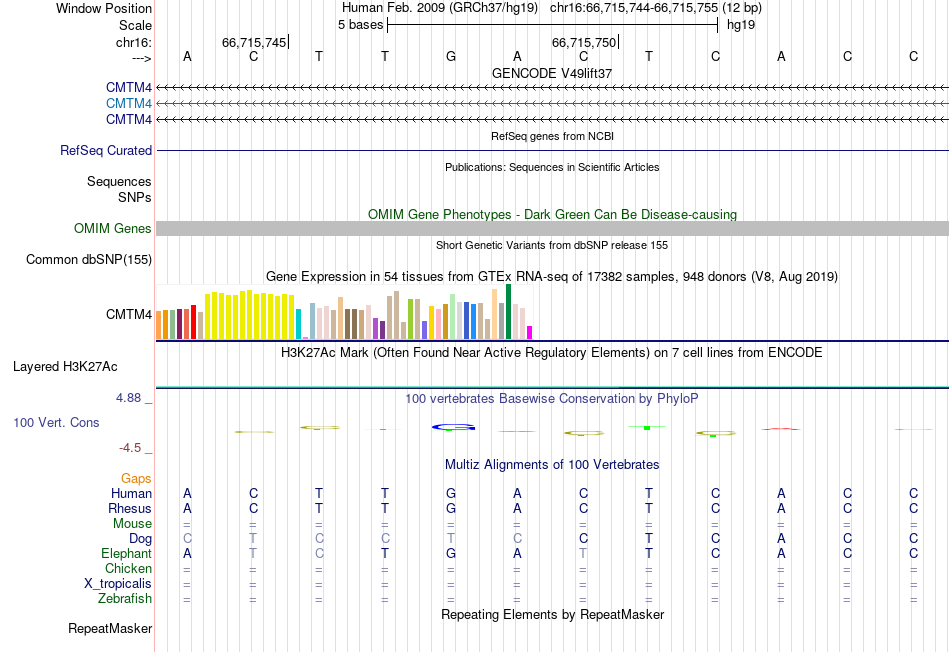Select the Zebrafish alignment row label

click(125, 599)
